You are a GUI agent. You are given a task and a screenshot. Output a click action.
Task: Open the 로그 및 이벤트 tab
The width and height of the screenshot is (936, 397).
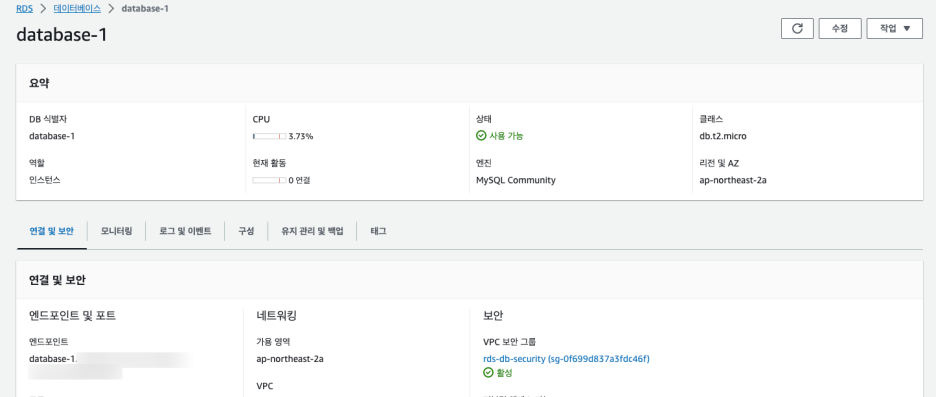pyautogui.click(x=185, y=231)
